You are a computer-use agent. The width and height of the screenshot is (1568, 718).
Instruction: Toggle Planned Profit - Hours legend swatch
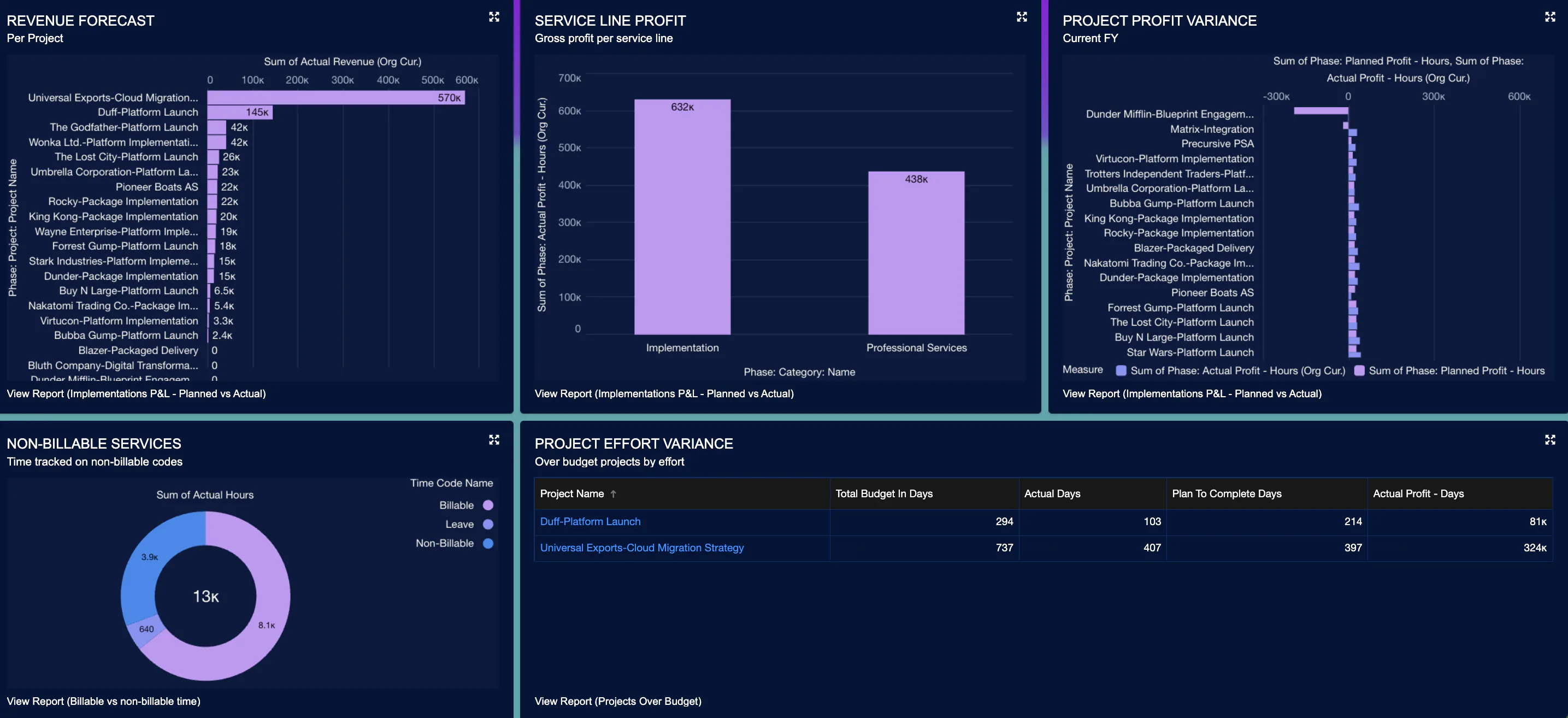(1359, 370)
